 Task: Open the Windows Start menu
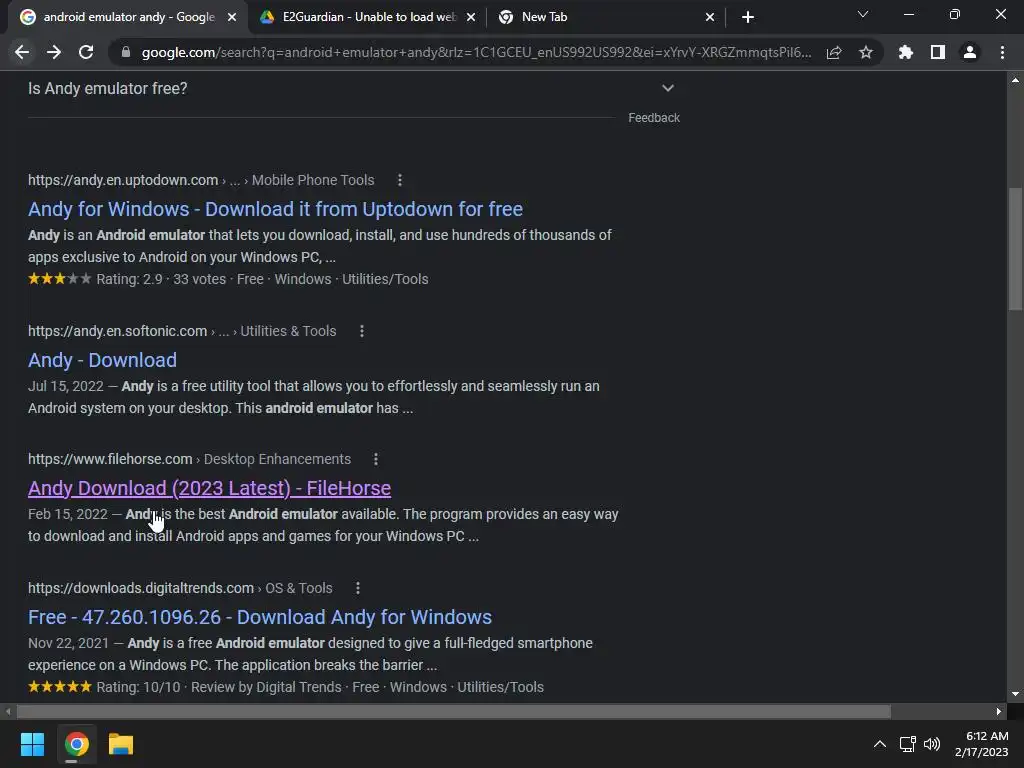(x=32, y=744)
